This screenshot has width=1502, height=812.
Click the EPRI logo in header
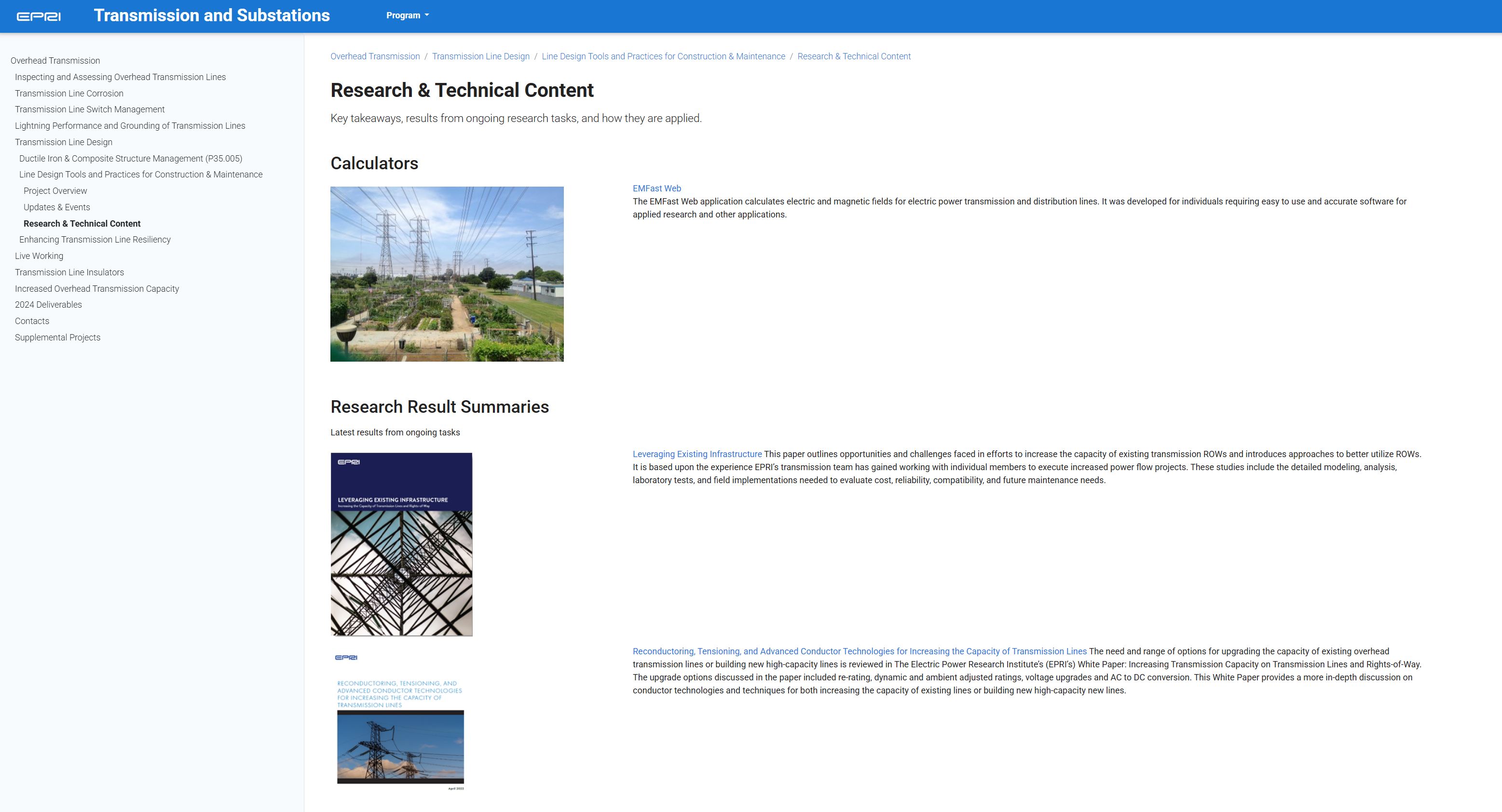tap(39, 16)
